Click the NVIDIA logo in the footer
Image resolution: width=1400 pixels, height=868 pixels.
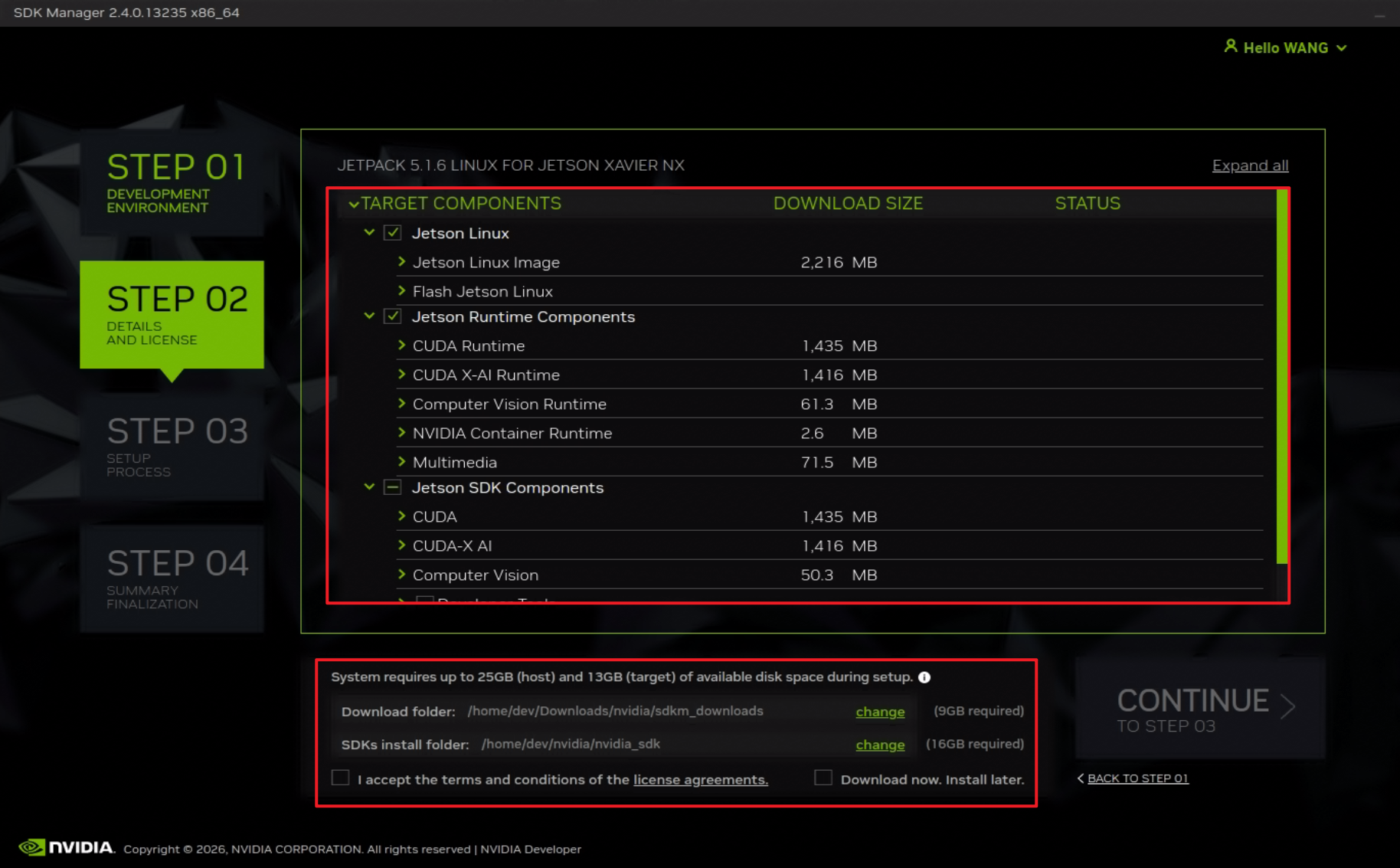click(66, 847)
